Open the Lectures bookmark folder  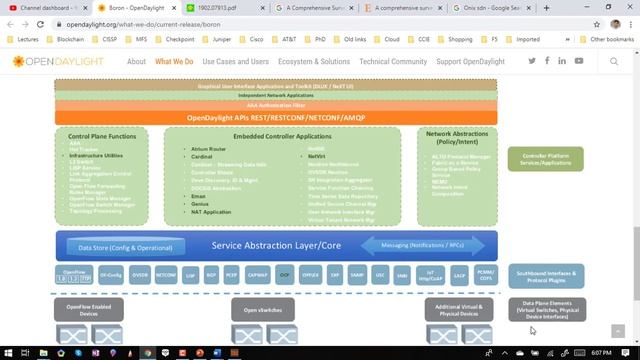(23, 40)
